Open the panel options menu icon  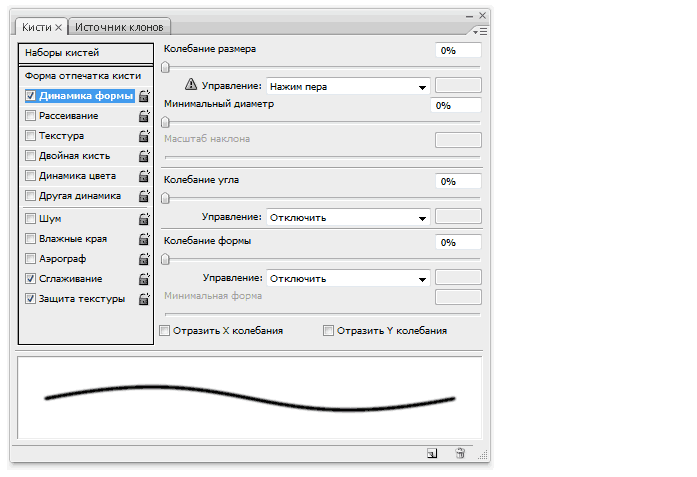pyautogui.click(x=481, y=31)
